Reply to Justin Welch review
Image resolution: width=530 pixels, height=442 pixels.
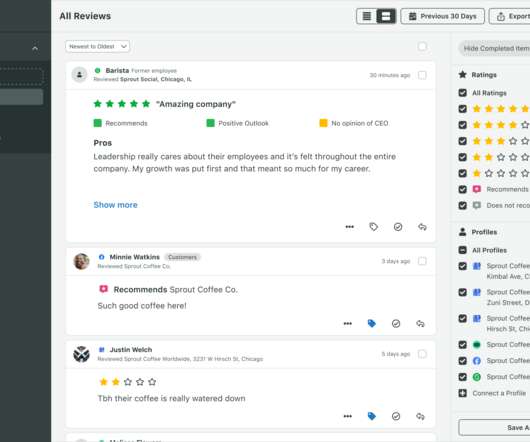(420, 416)
